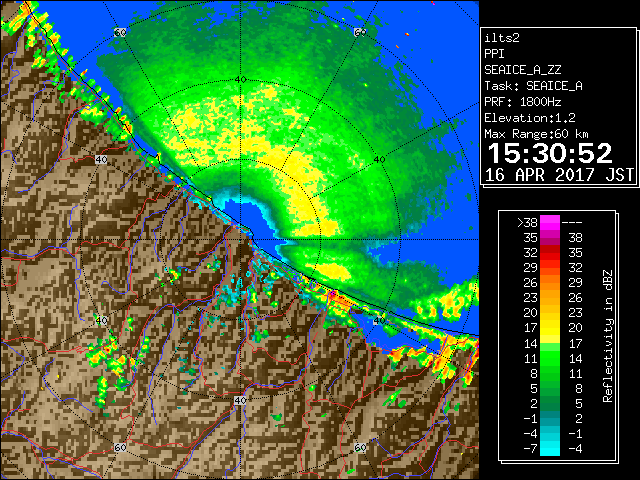Click the "SEAICE_A_ZZ" product line
Screen dimensions: 640x480
[x=522, y=70]
